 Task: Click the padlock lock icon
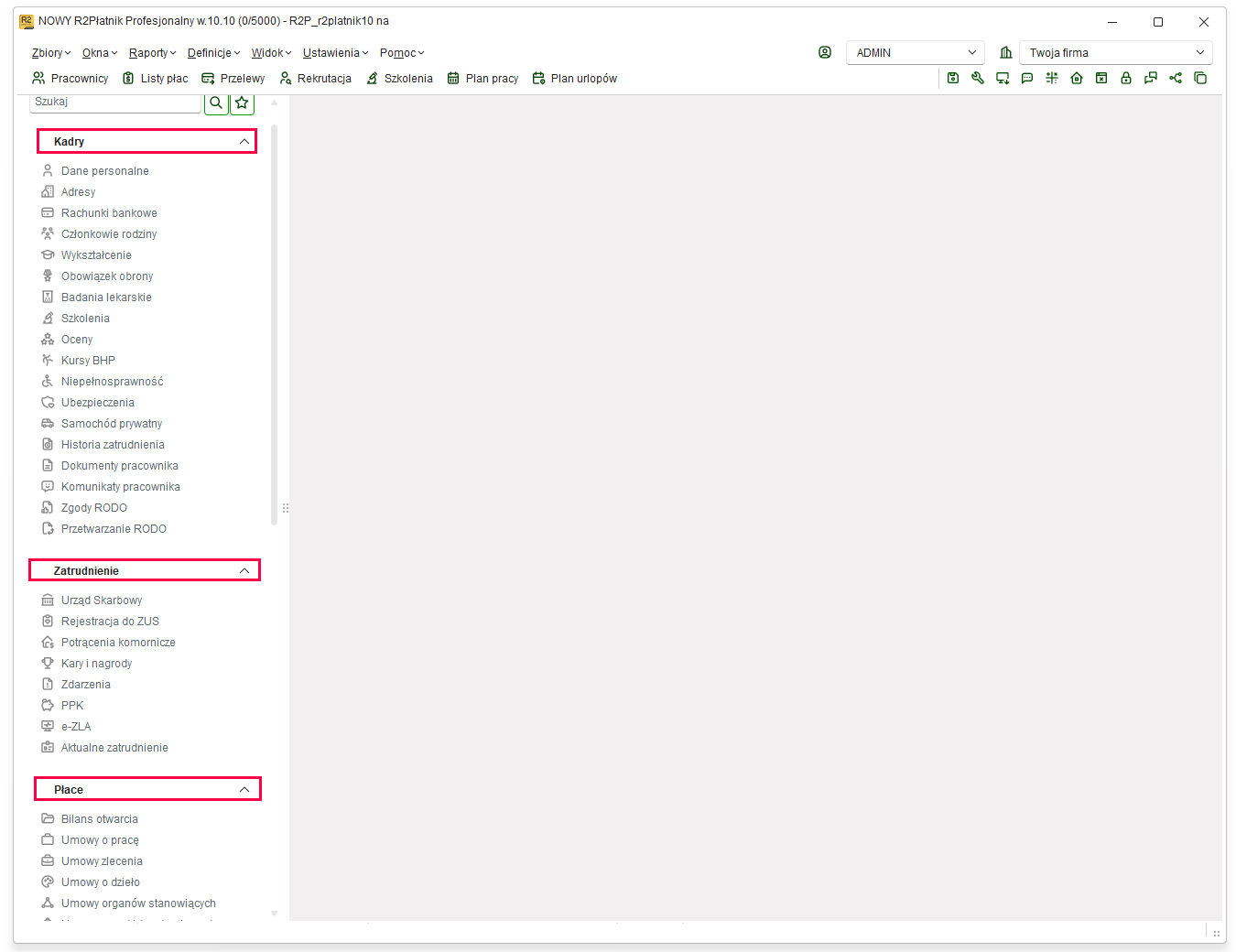click(1126, 79)
